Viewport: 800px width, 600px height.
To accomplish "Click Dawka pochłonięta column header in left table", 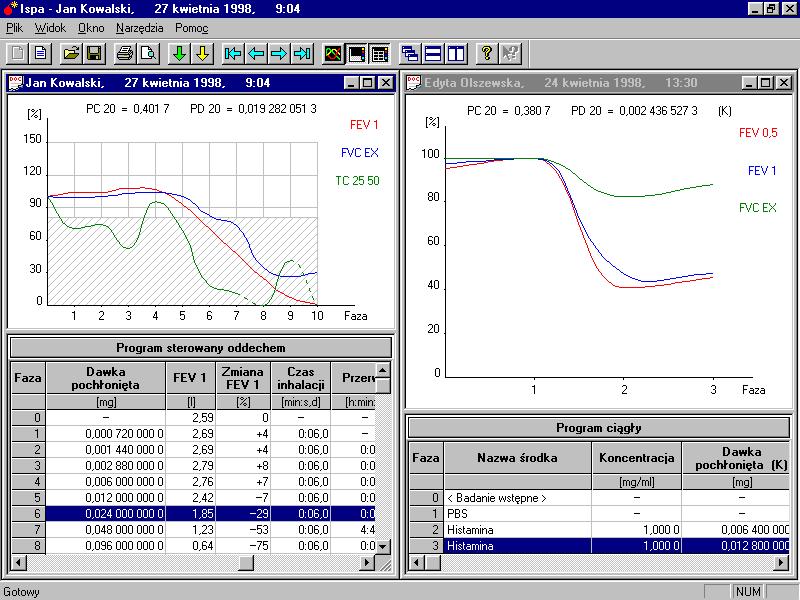I will 106,378.
